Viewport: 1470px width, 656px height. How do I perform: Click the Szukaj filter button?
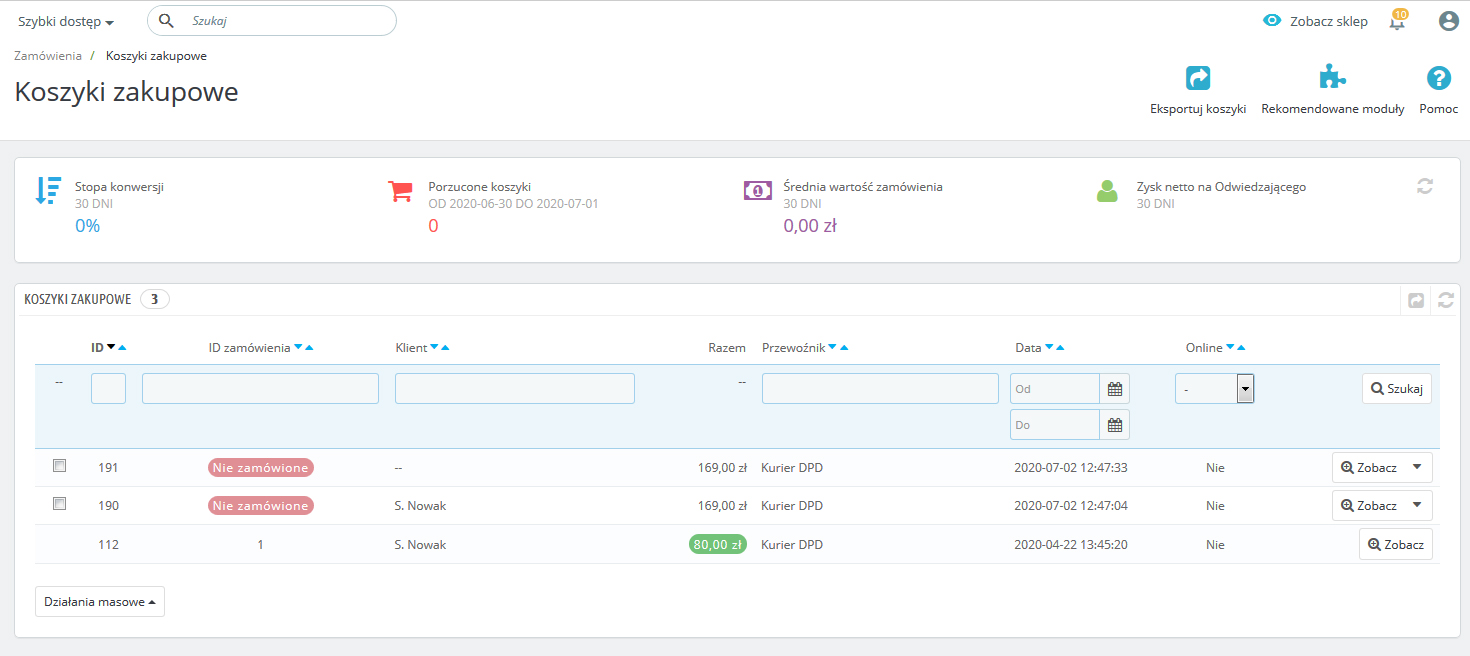coord(1396,389)
